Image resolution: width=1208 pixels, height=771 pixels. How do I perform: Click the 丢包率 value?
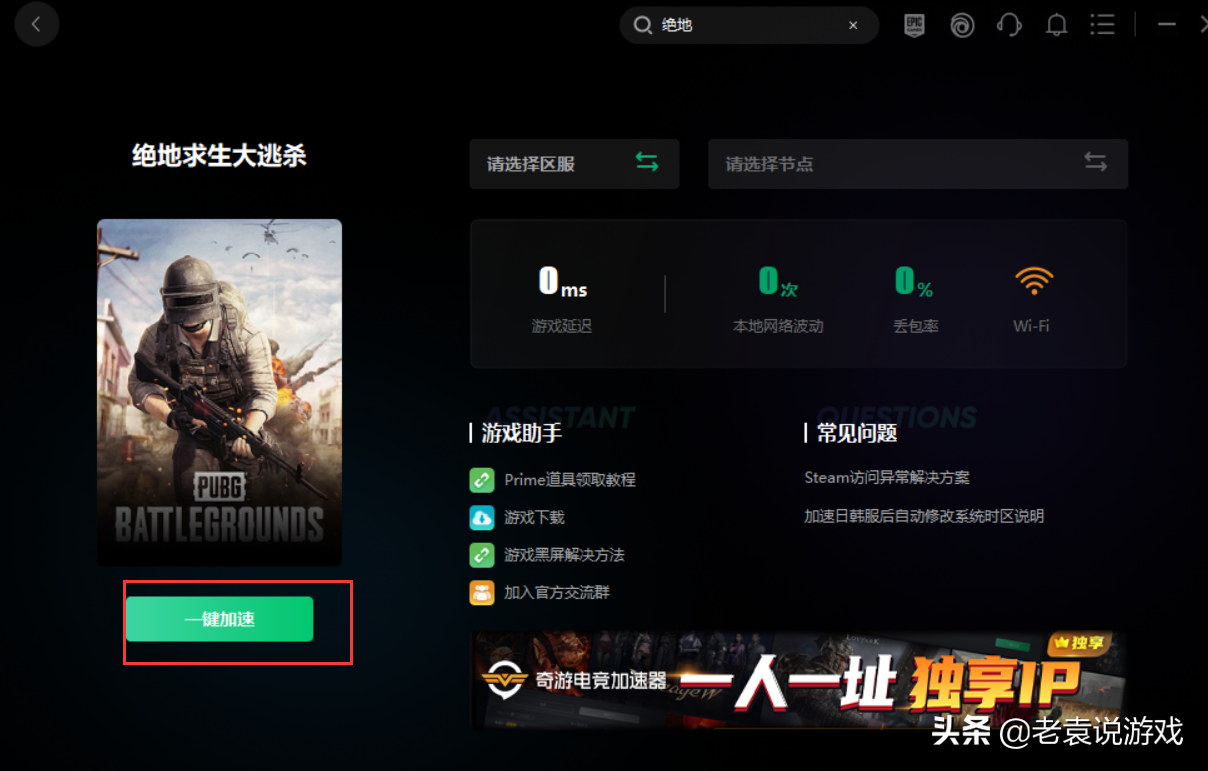tap(915, 282)
